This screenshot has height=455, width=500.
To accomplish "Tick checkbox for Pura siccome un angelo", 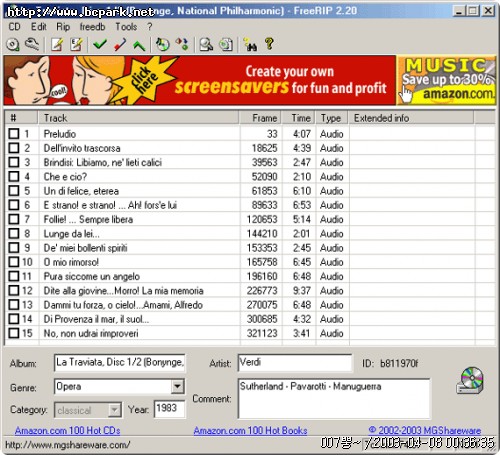I will pos(14,276).
